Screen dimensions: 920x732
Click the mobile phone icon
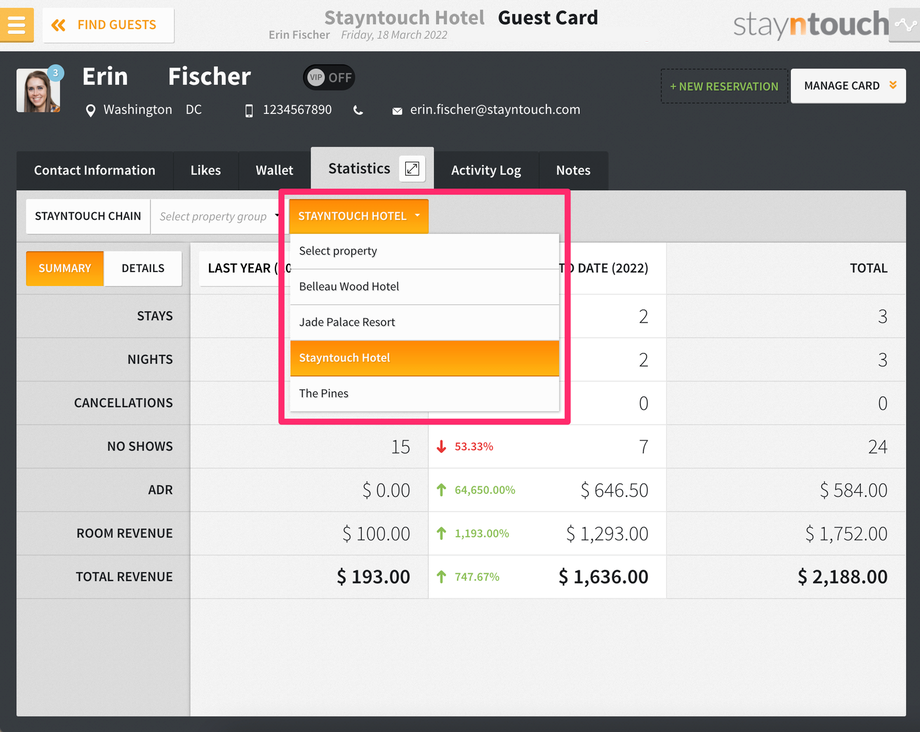pos(249,110)
